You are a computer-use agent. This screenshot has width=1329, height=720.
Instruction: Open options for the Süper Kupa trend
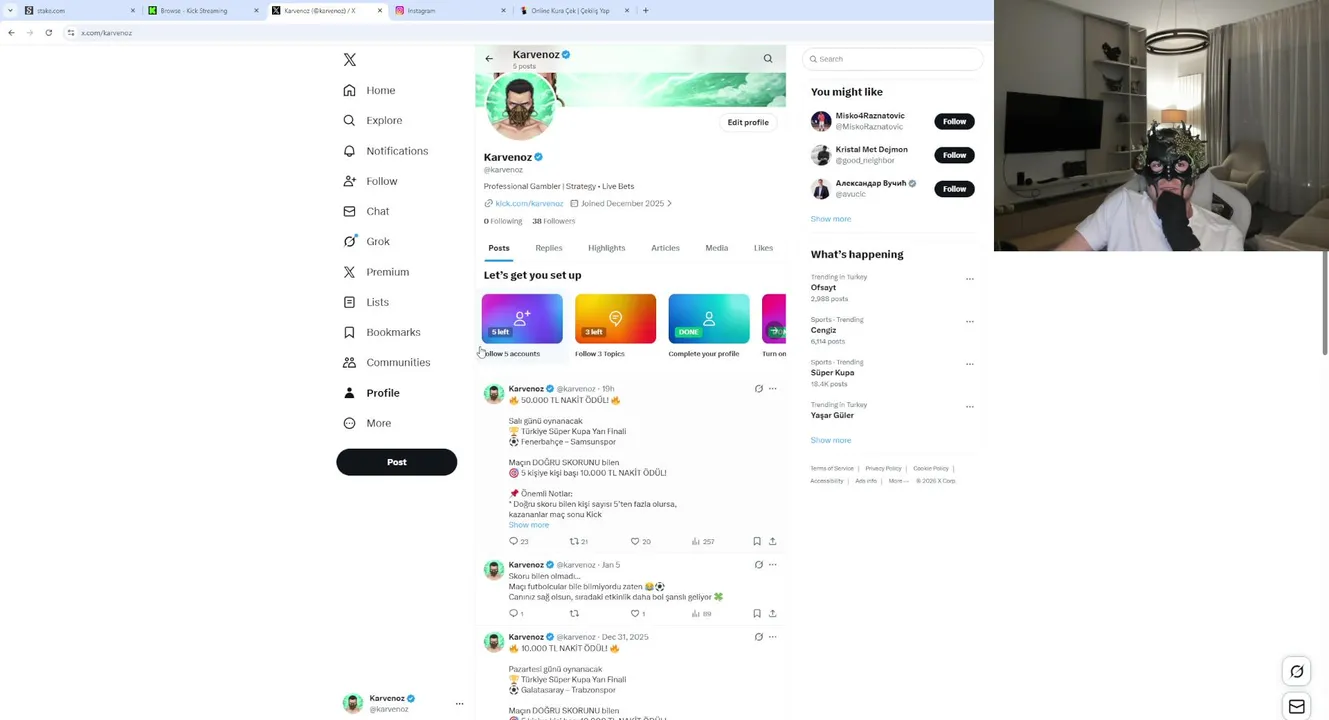click(x=969, y=364)
